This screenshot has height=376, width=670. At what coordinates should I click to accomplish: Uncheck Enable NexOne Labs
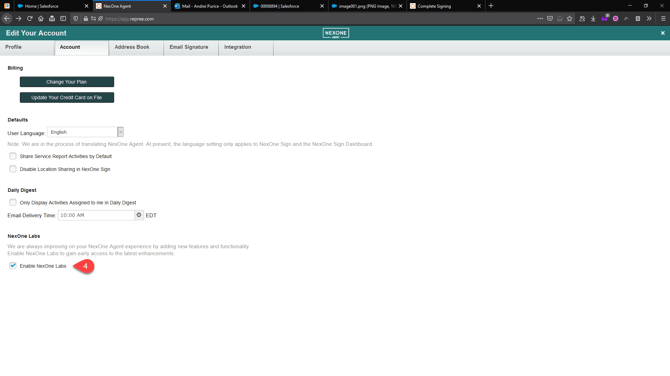click(13, 266)
